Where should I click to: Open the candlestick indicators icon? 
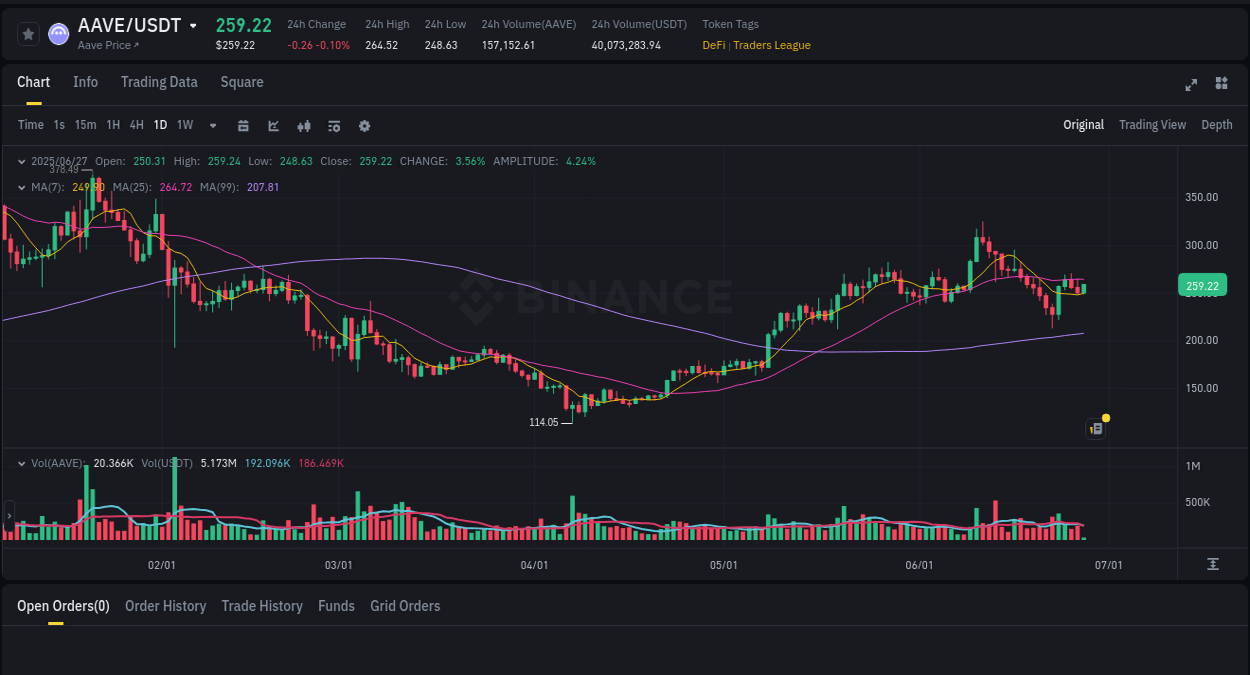303,125
